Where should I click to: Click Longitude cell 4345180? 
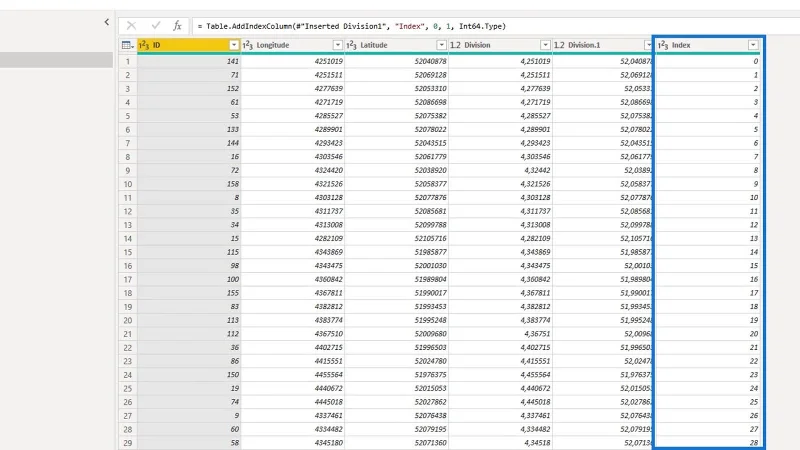tap(293, 443)
